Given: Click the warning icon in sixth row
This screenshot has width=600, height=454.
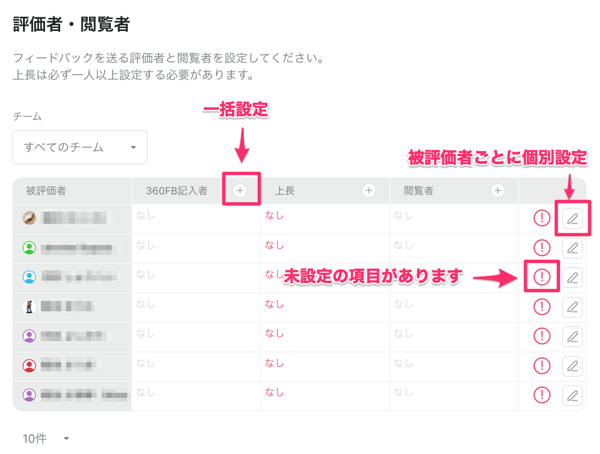Looking at the screenshot, I should pyautogui.click(x=542, y=366).
